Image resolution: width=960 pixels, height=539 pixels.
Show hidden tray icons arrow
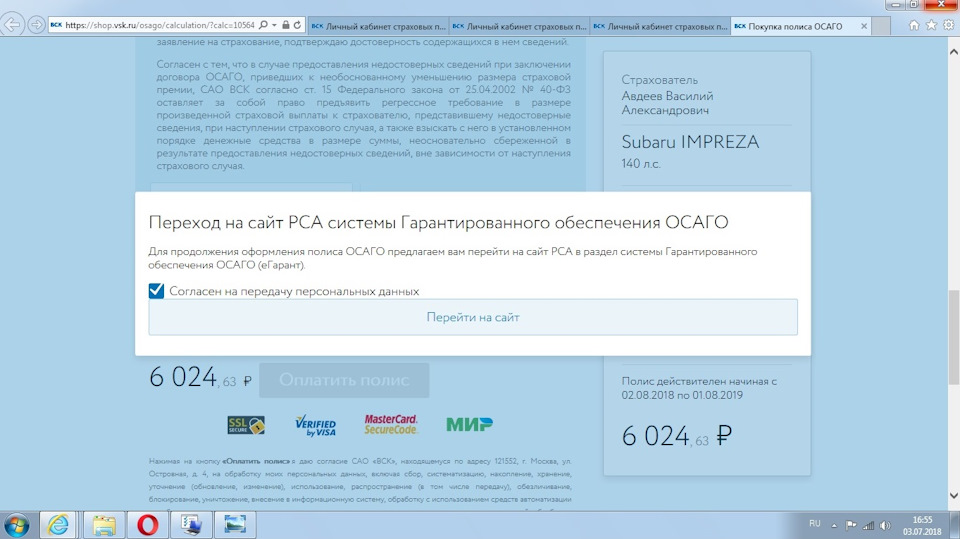834,526
